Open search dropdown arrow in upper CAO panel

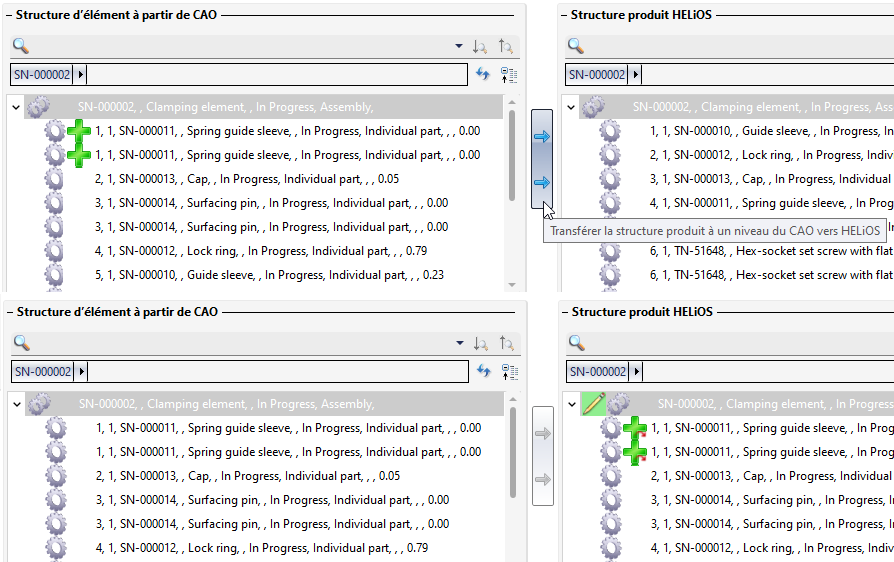click(459, 46)
